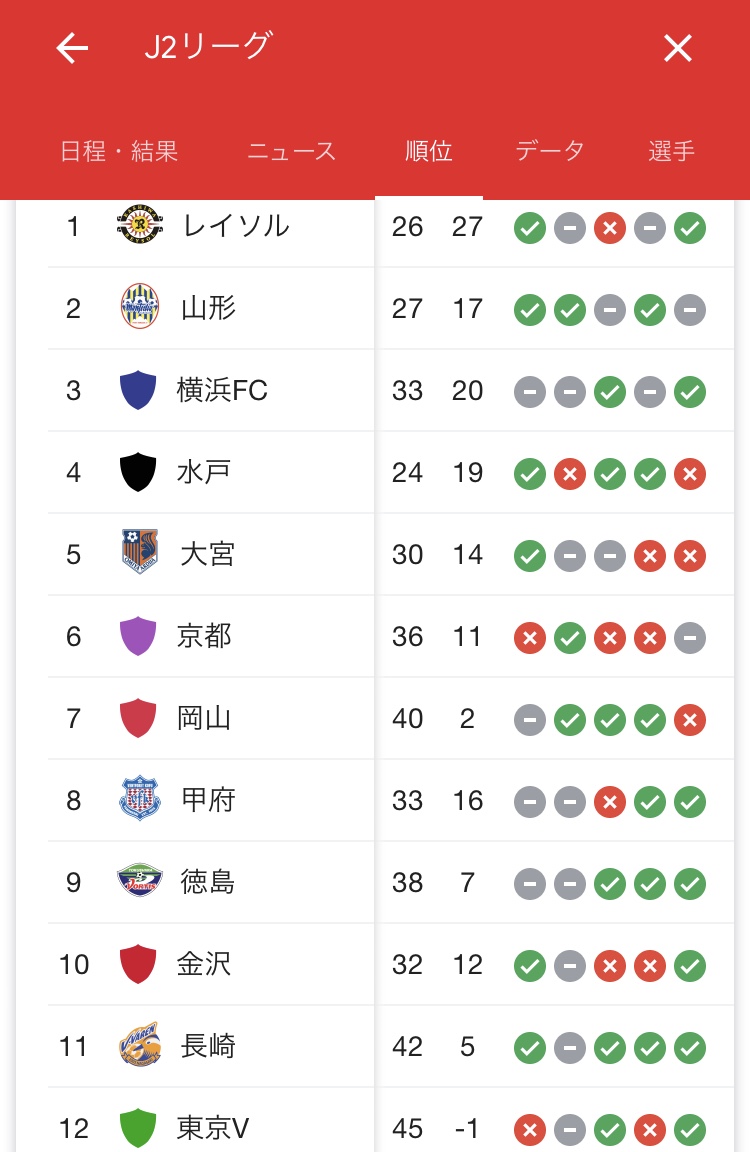Image resolution: width=750 pixels, height=1152 pixels.
Task: Open the 金沢 team name link
Action: [x=204, y=964]
